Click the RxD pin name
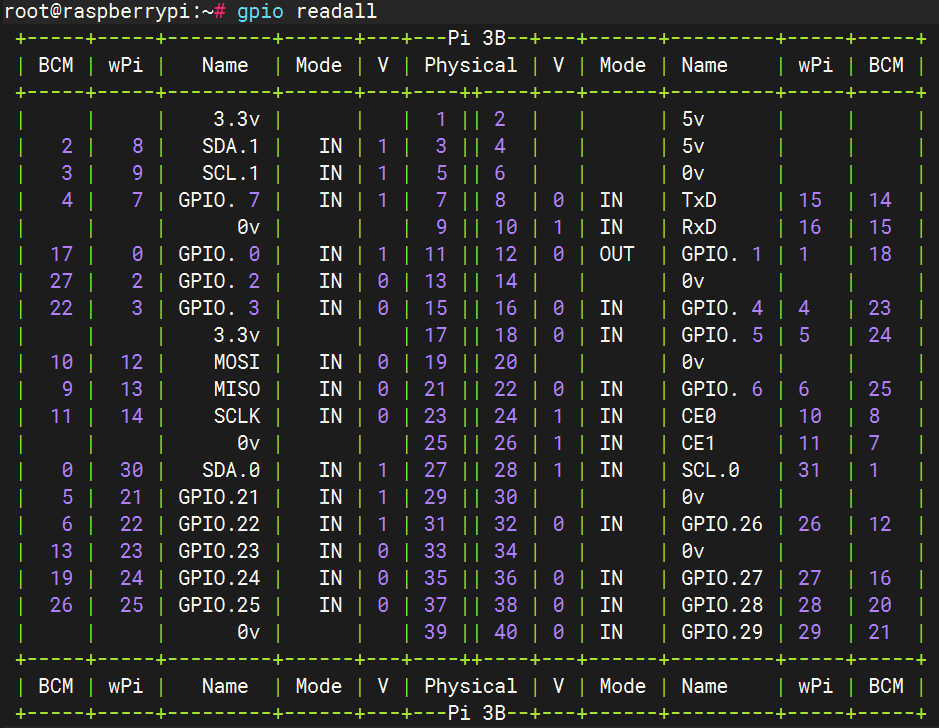Image resolution: width=939 pixels, height=728 pixels. coord(699,227)
